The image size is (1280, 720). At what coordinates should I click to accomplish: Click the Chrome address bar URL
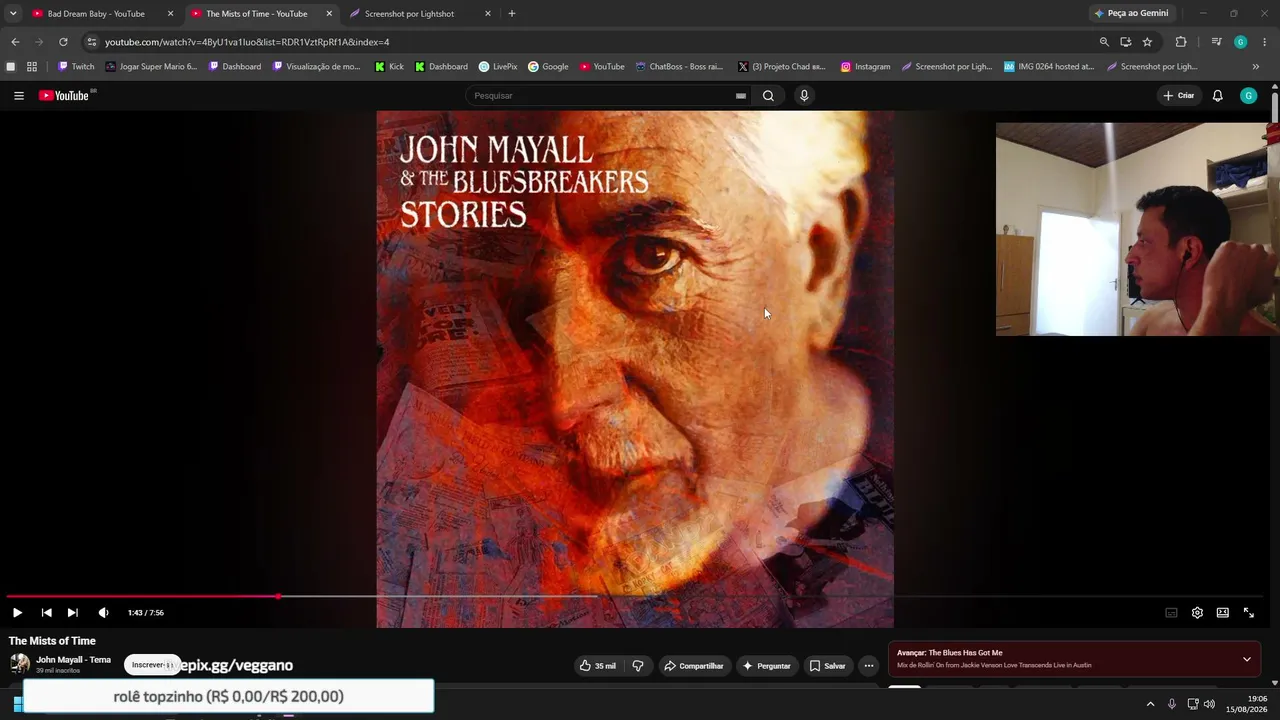coord(247,42)
